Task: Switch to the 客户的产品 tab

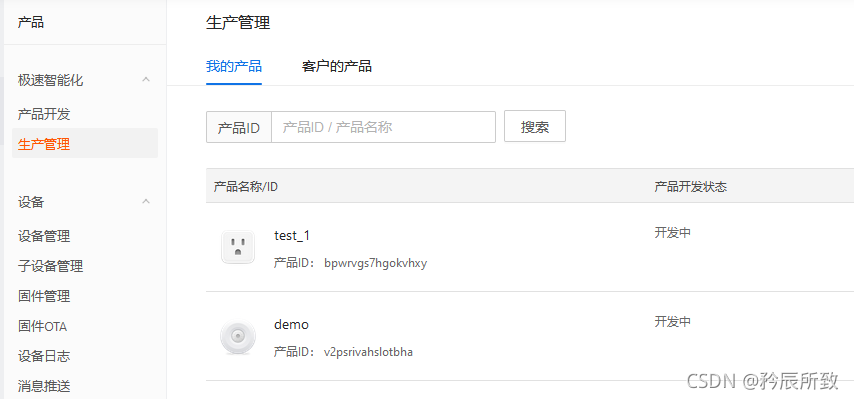Action: pyautogui.click(x=337, y=66)
